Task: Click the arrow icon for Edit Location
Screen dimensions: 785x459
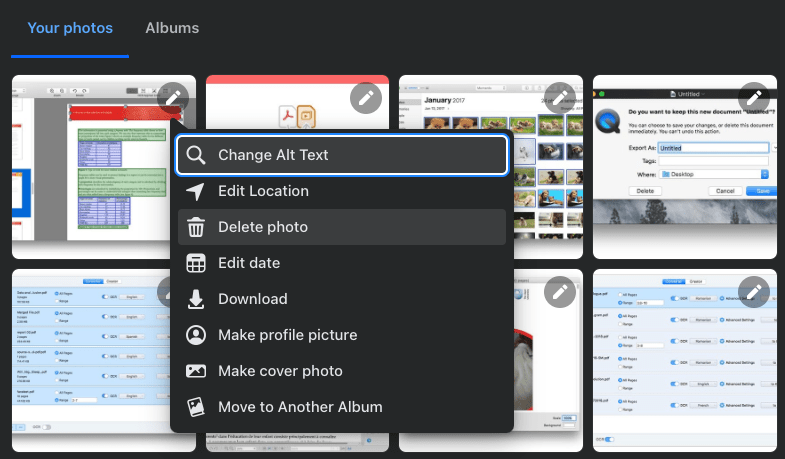Action: 197,191
